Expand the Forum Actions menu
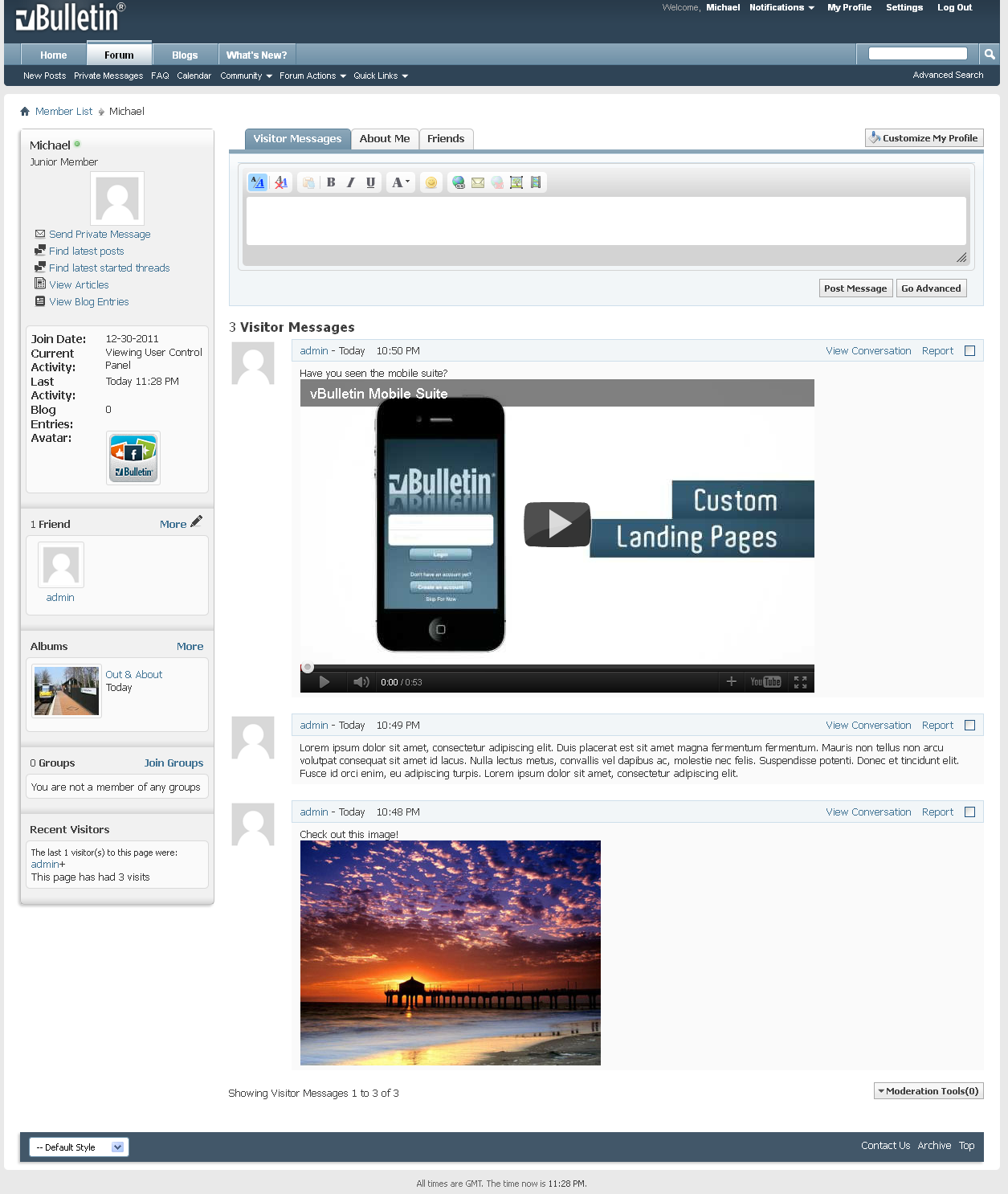The height and width of the screenshot is (1194, 1008). click(x=312, y=76)
